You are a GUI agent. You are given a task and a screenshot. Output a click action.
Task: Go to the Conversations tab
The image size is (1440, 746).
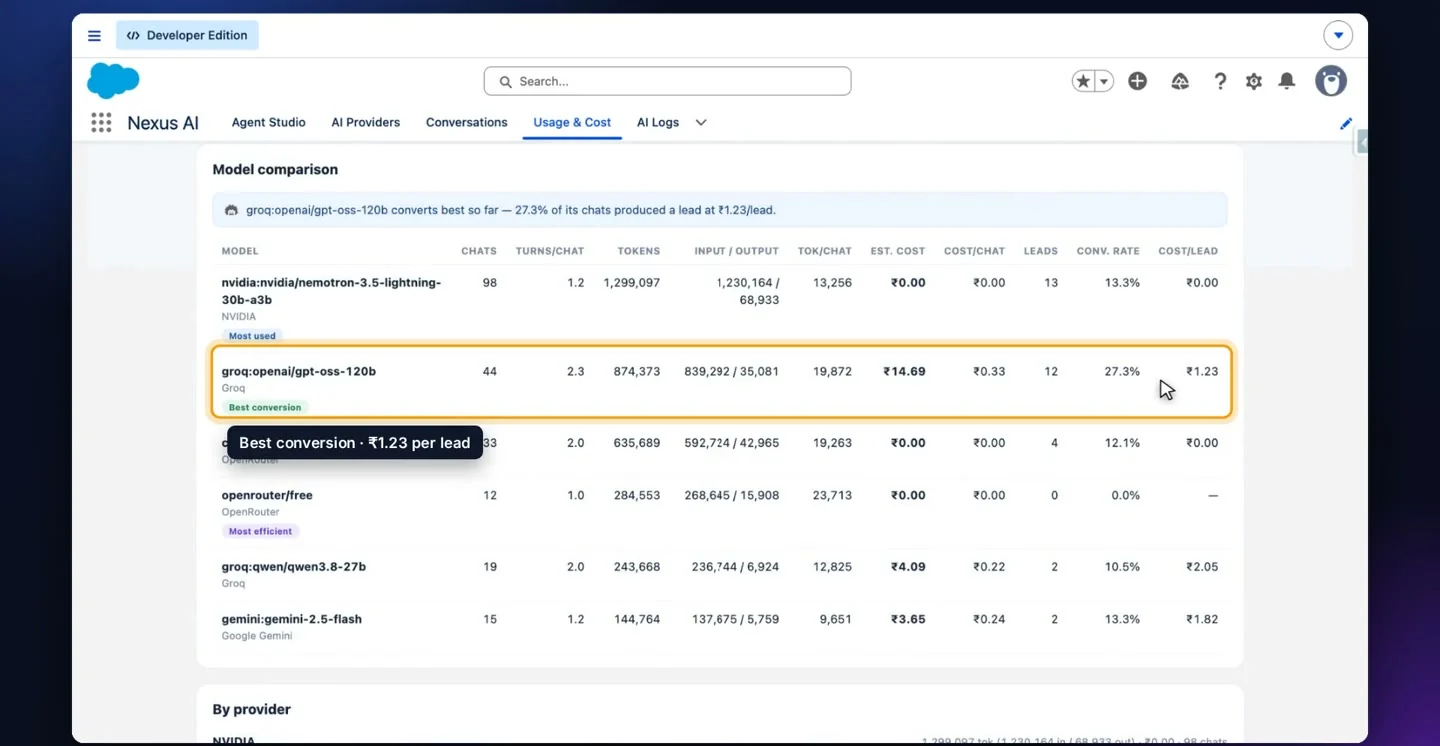467,122
